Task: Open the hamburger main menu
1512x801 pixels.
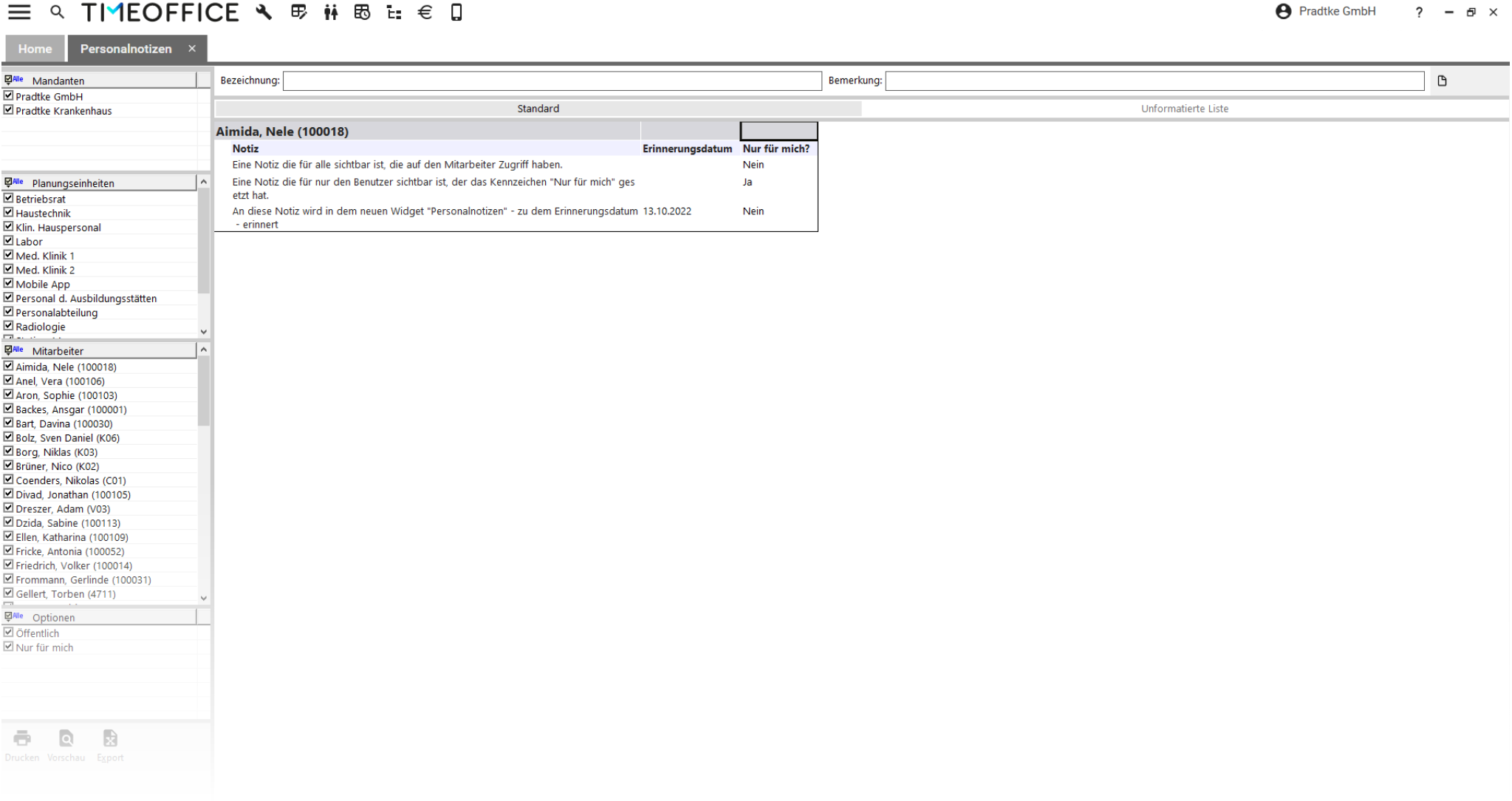Action: click(x=19, y=12)
